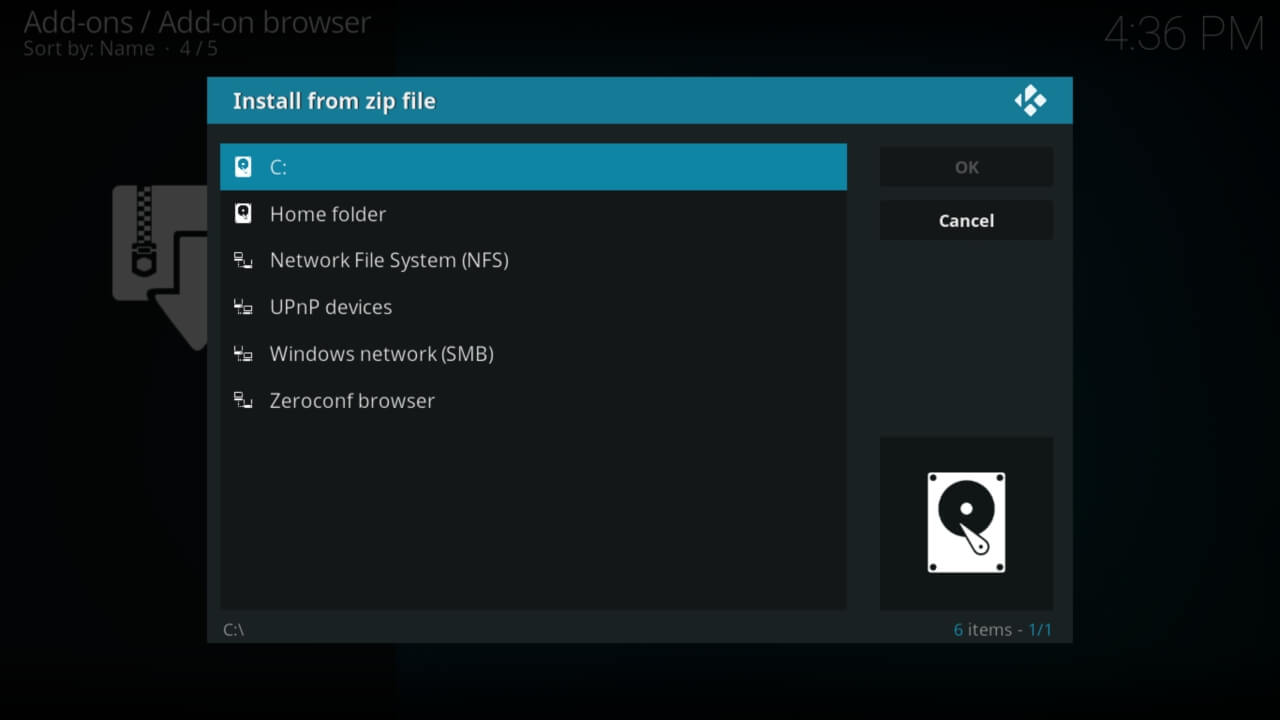The width and height of the screenshot is (1280, 720).
Task: Cancel the Install from zip file dialog
Action: point(966,221)
